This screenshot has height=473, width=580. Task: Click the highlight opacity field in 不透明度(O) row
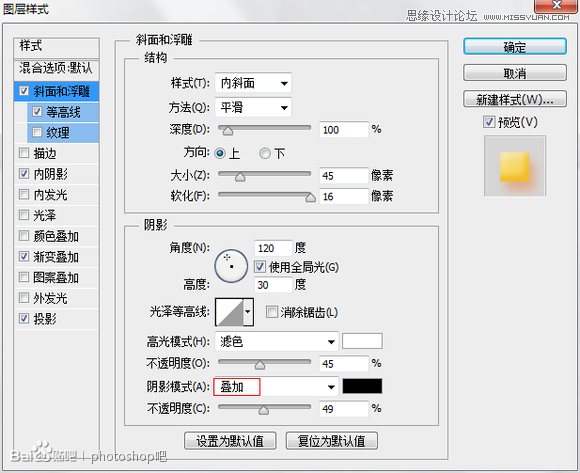tap(344, 364)
